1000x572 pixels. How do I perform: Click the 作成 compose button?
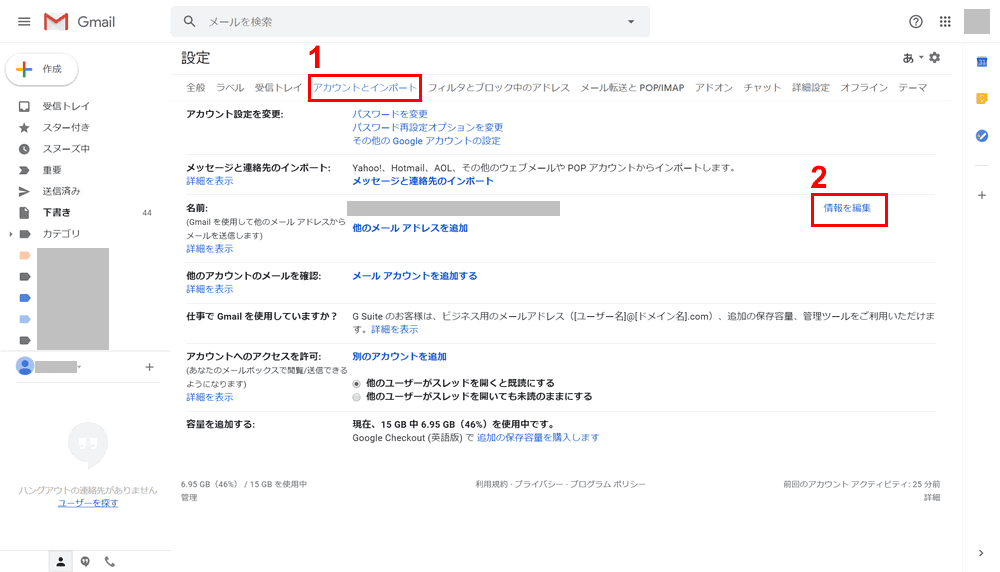42,69
